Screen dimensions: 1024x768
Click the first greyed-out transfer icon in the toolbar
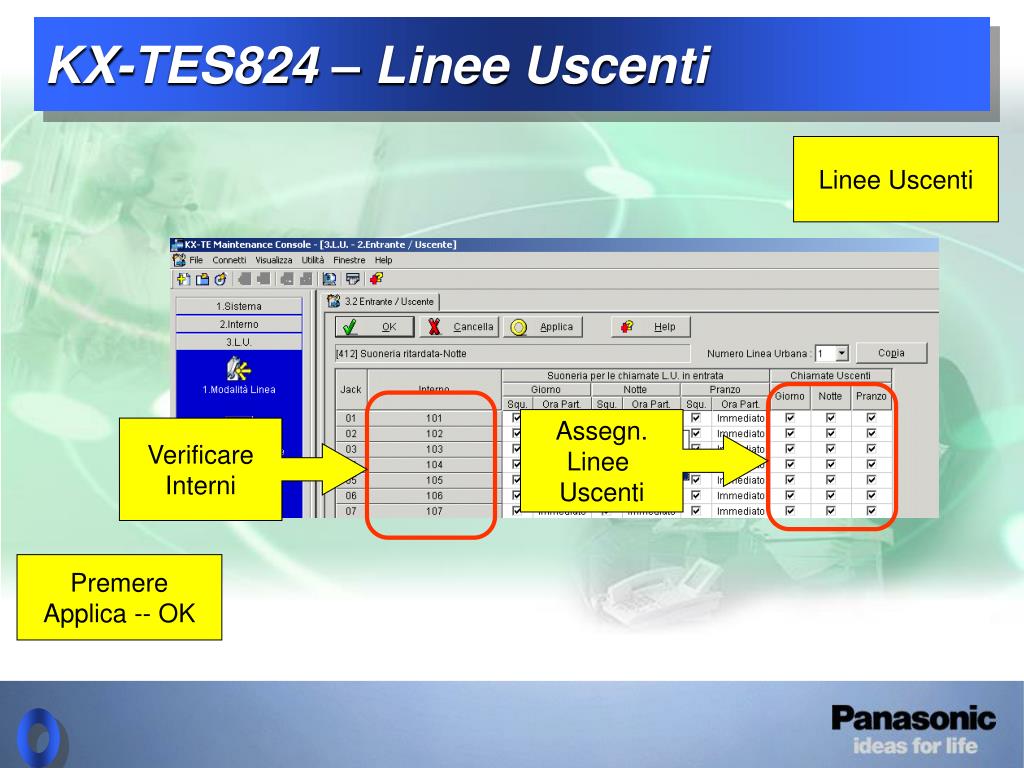click(x=244, y=280)
